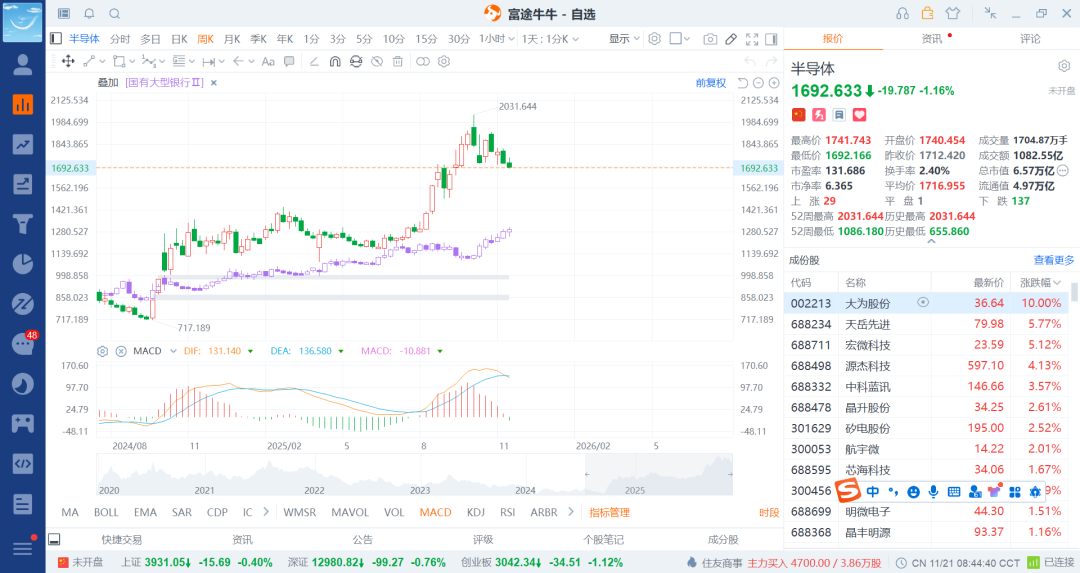Open notifications bell in title bar
Screen dimensions: 1080x573
pyautogui.click(x=90, y=14)
